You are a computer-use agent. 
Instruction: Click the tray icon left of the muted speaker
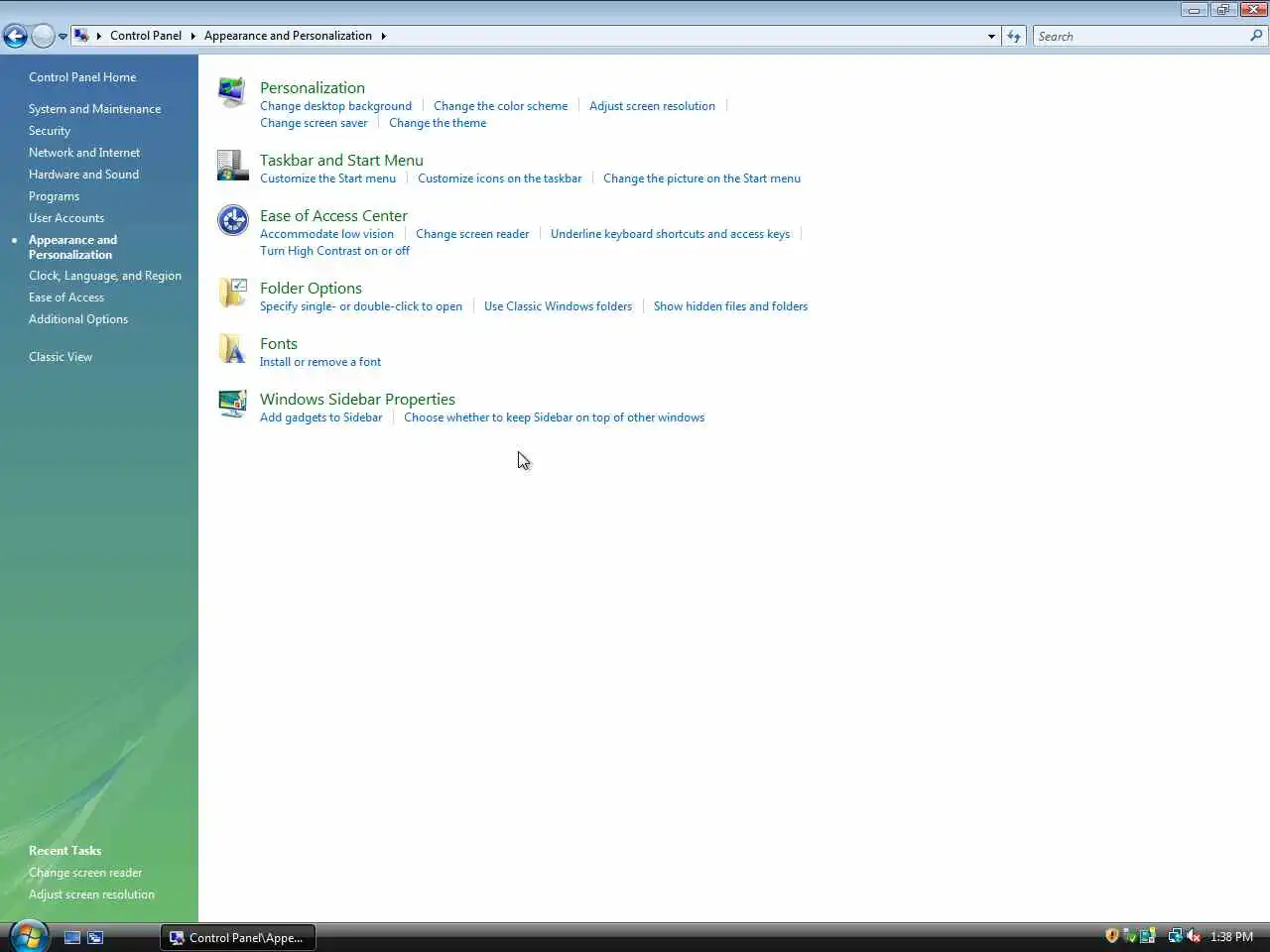click(x=1175, y=936)
